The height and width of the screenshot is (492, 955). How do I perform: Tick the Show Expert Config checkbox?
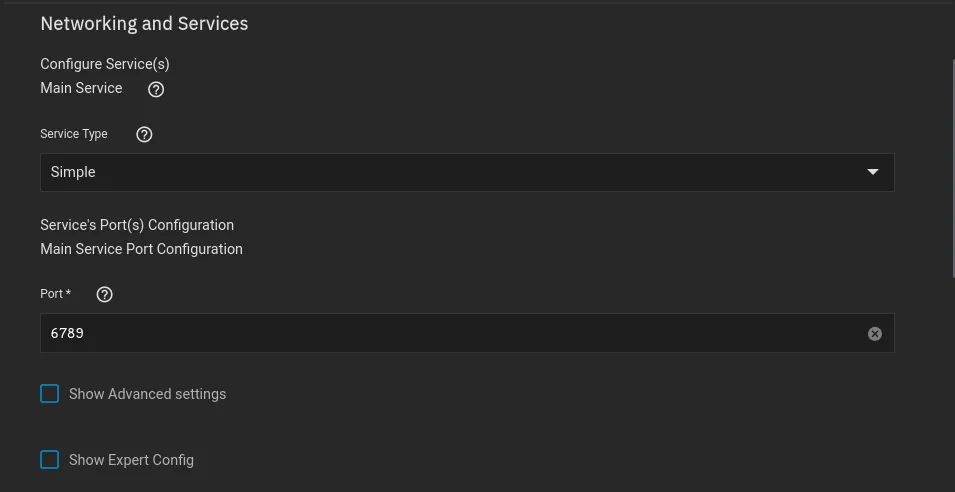50,460
